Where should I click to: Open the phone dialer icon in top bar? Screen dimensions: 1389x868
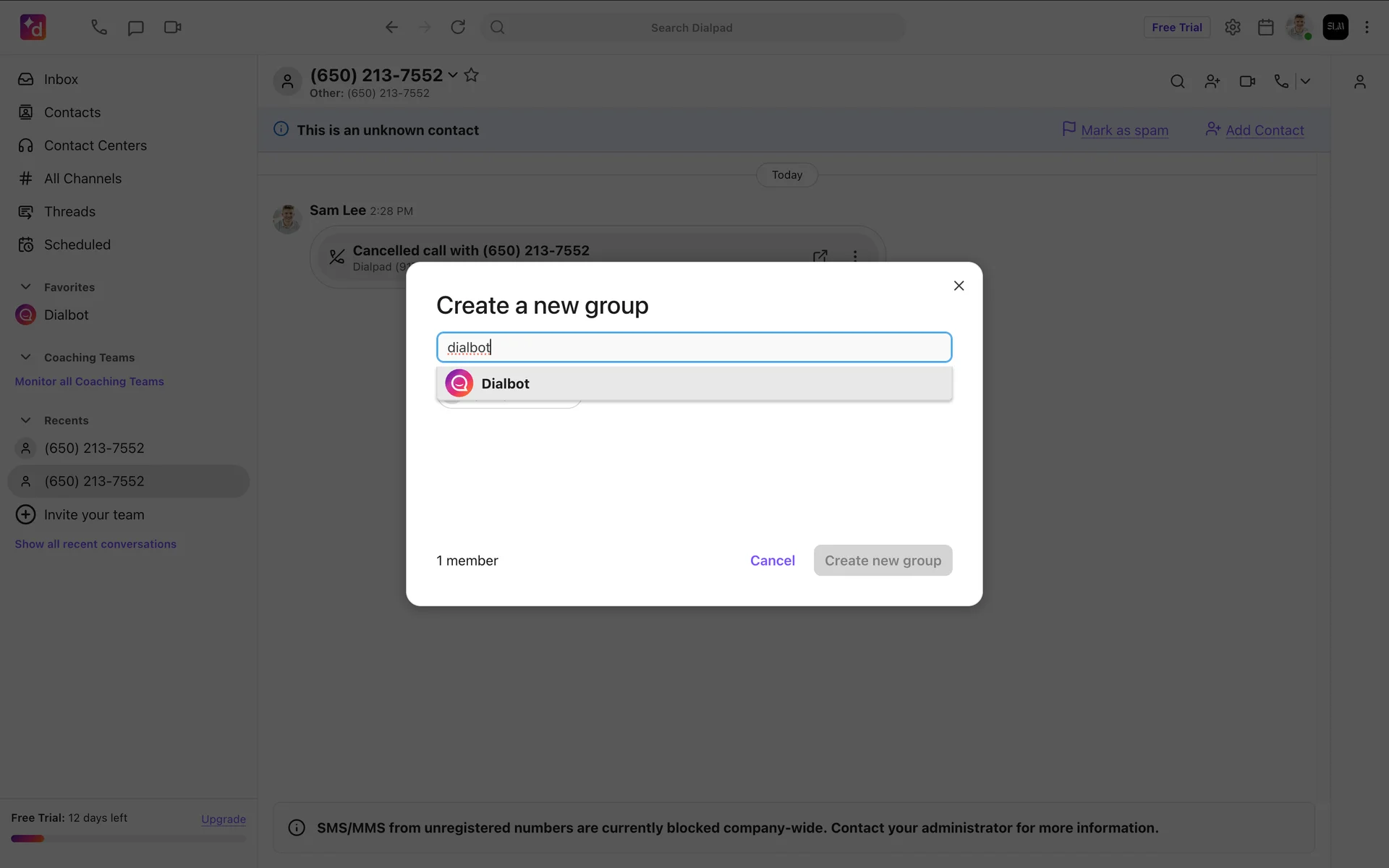coord(99,27)
